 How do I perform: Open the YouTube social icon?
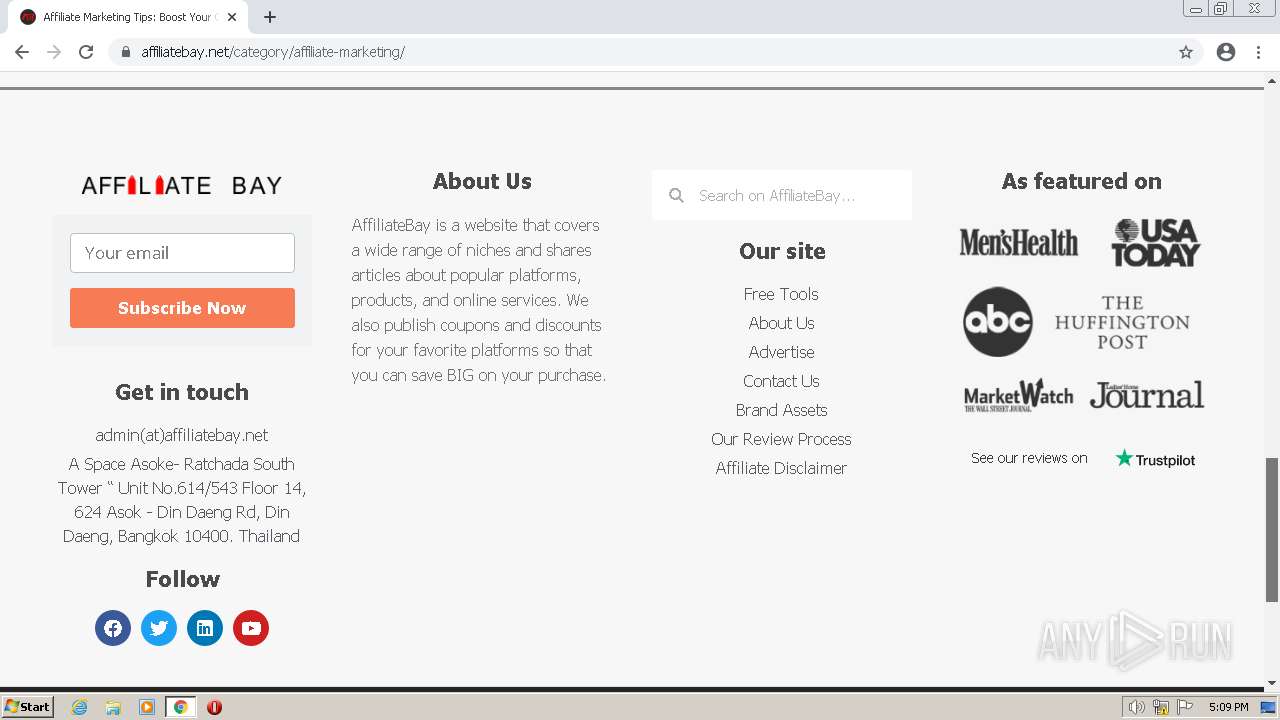[251, 628]
